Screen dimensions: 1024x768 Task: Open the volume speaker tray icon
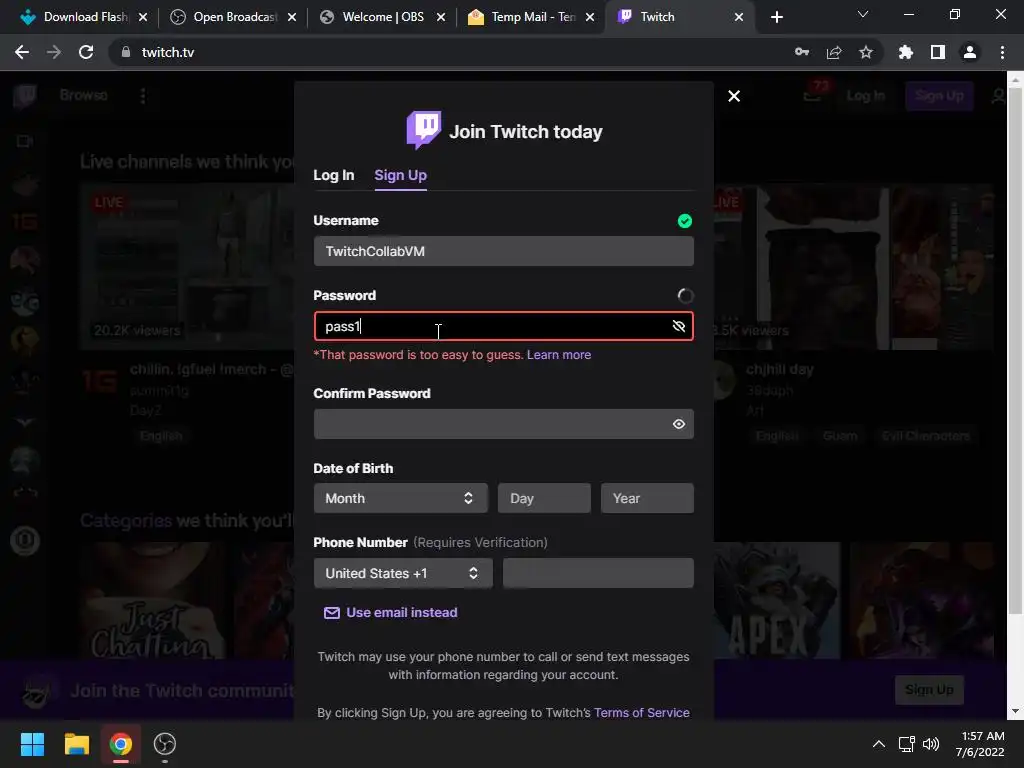pyautogui.click(x=931, y=744)
